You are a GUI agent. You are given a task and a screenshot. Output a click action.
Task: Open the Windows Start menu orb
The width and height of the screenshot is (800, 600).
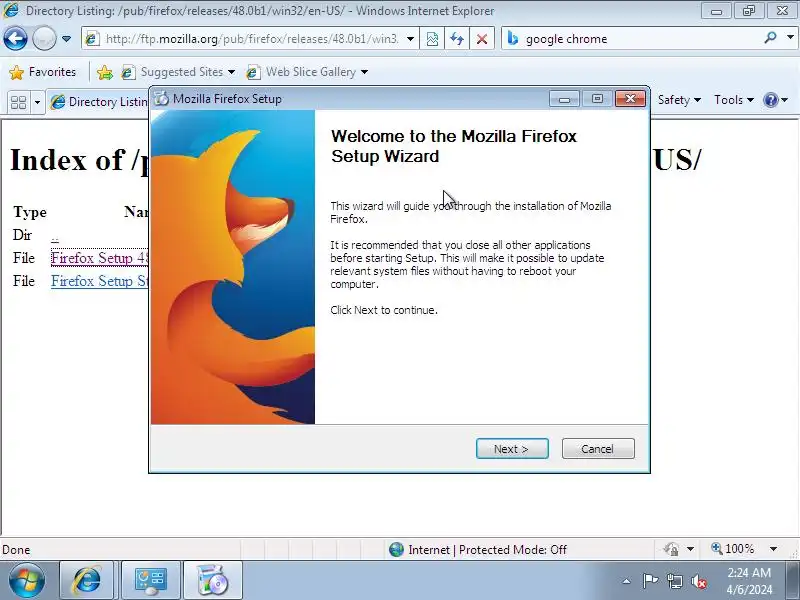[27, 581]
